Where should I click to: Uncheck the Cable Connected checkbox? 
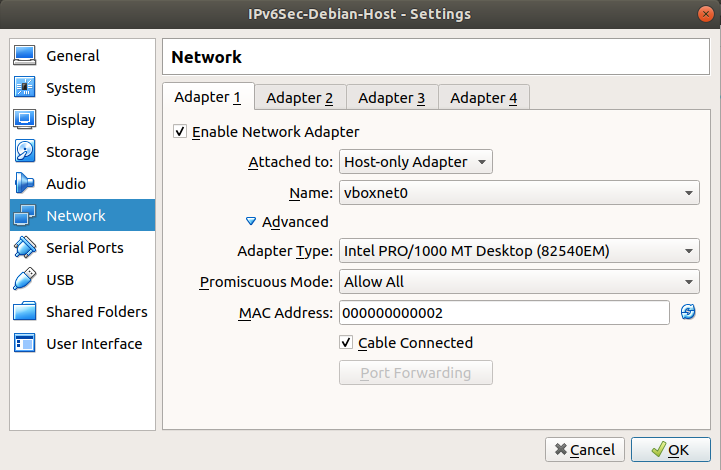point(346,343)
